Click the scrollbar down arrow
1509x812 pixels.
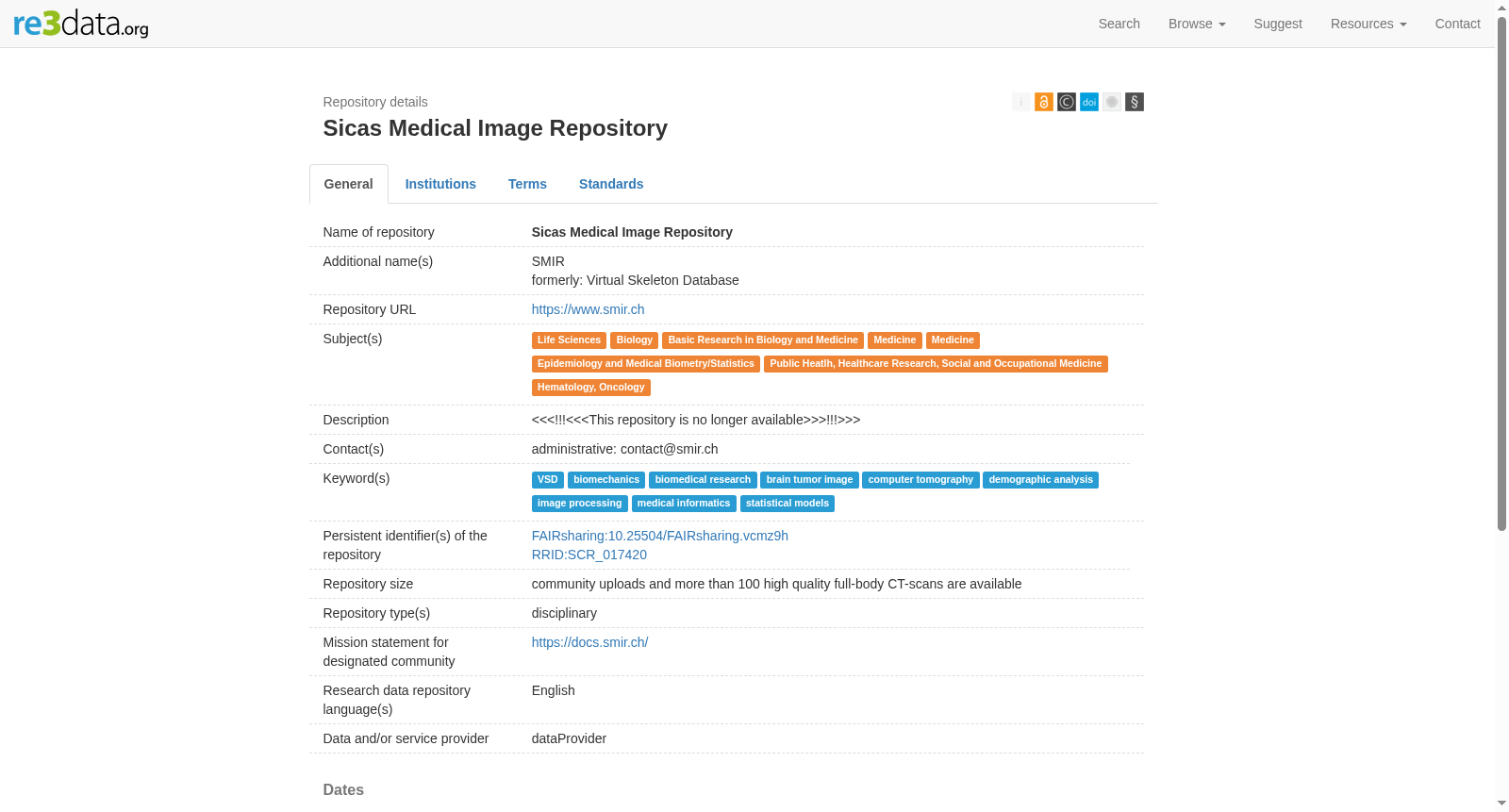click(1502, 804)
